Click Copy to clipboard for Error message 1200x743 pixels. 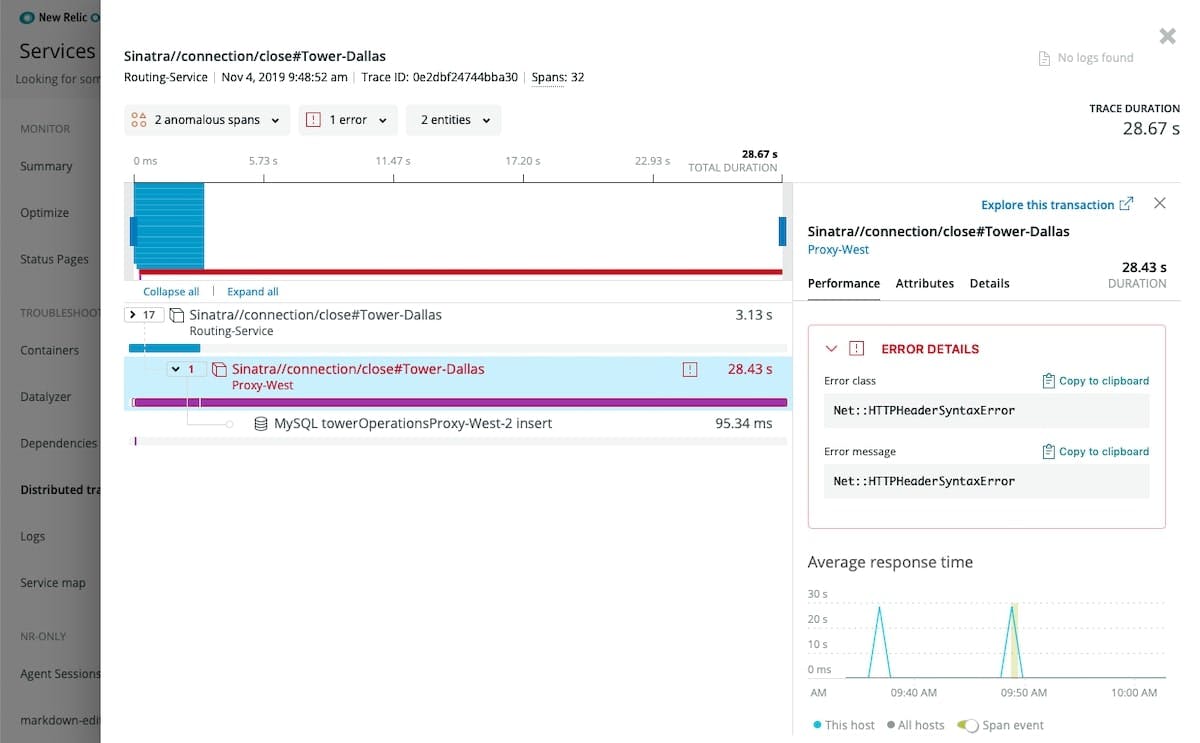click(x=1104, y=452)
